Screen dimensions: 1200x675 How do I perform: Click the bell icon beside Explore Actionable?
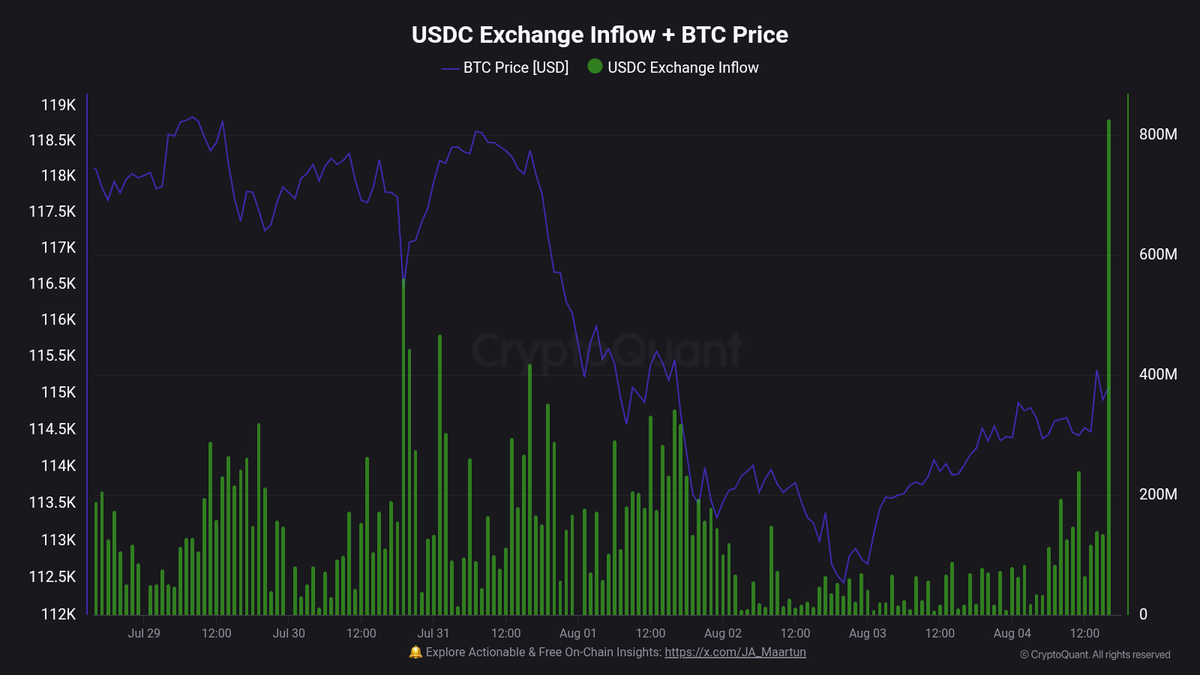tap(416, 652)
